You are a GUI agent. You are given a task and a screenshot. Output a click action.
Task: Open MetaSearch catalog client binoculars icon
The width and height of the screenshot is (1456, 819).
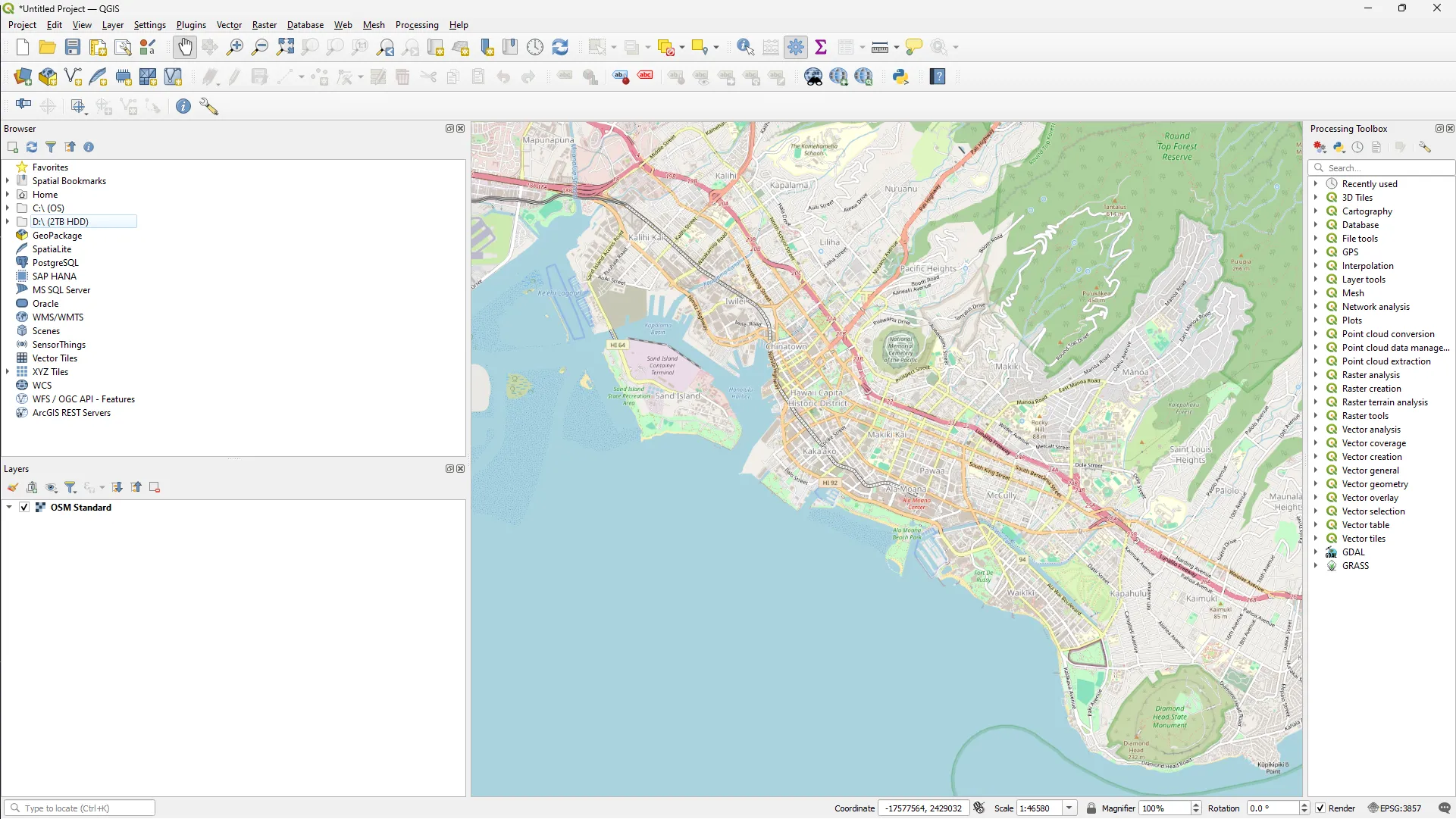pyautogui.click(x=813, y=77)
